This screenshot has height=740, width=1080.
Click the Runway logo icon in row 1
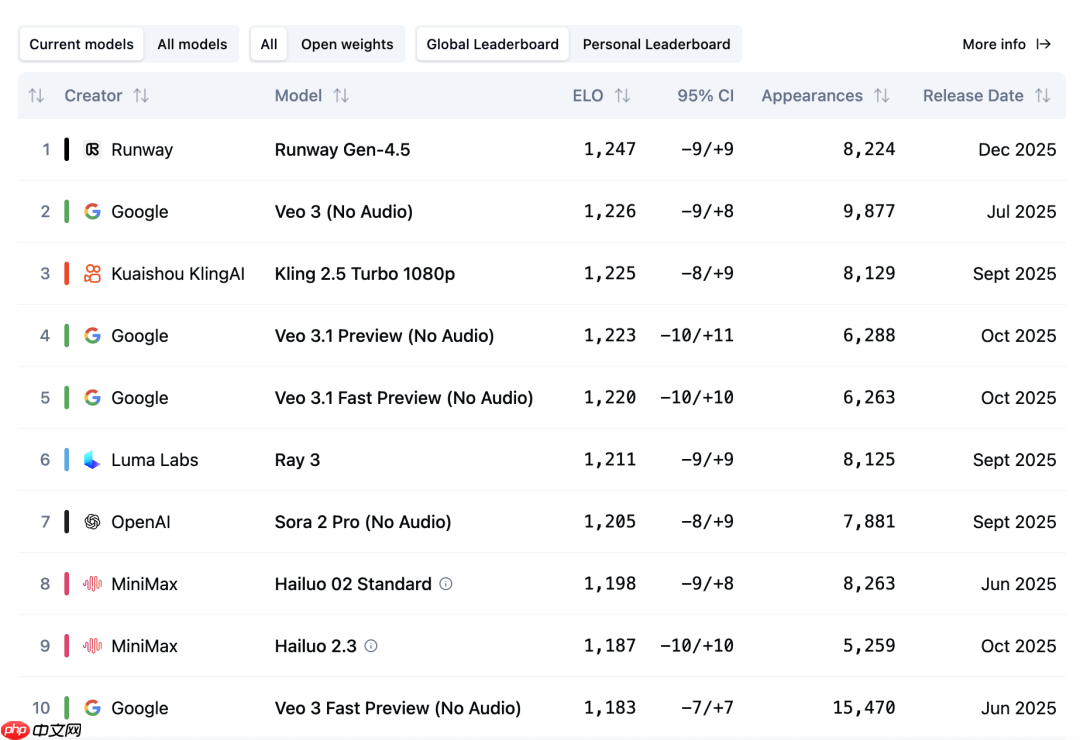(92, 150)
